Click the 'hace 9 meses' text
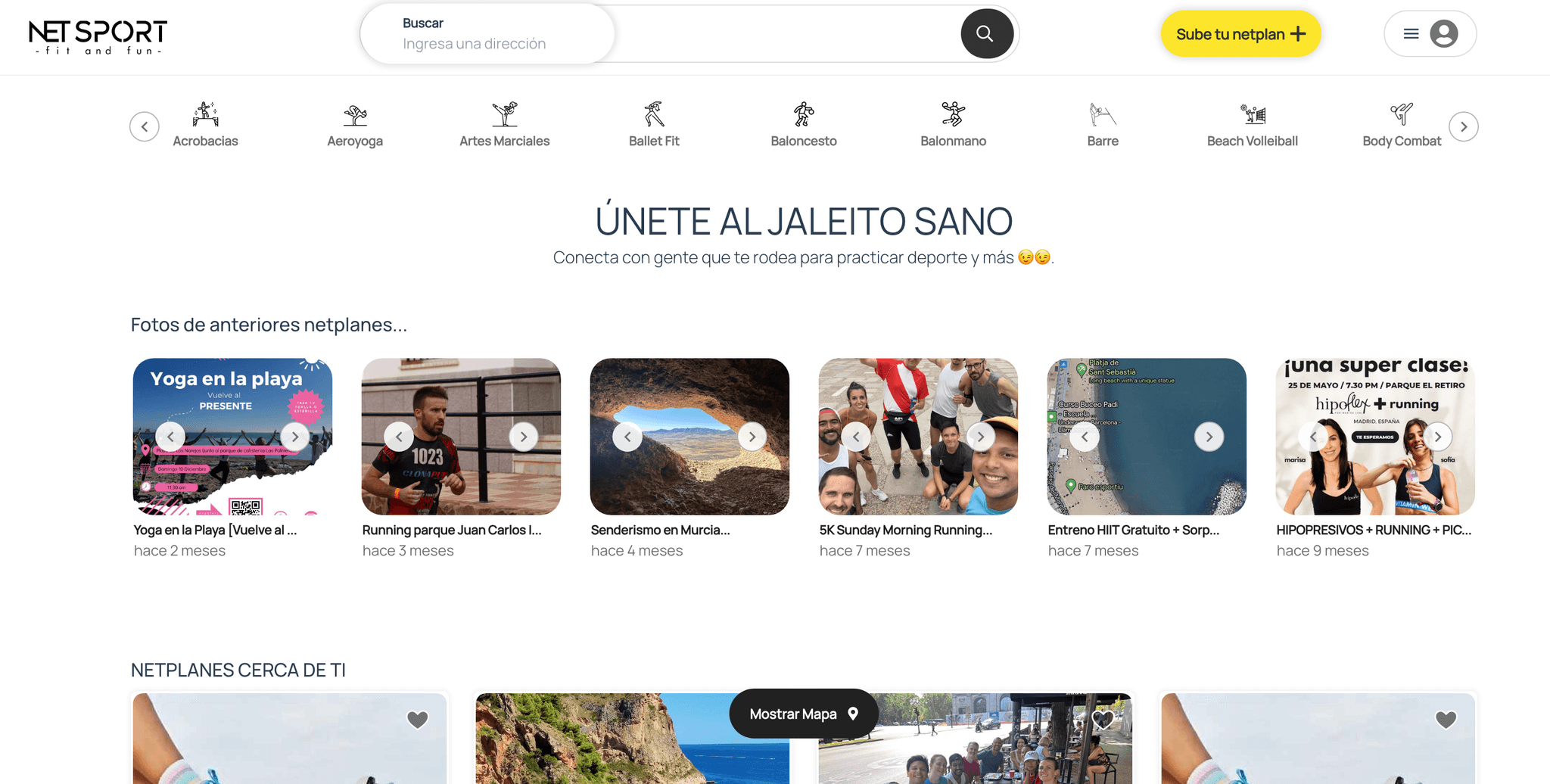 click(1323, 551)
